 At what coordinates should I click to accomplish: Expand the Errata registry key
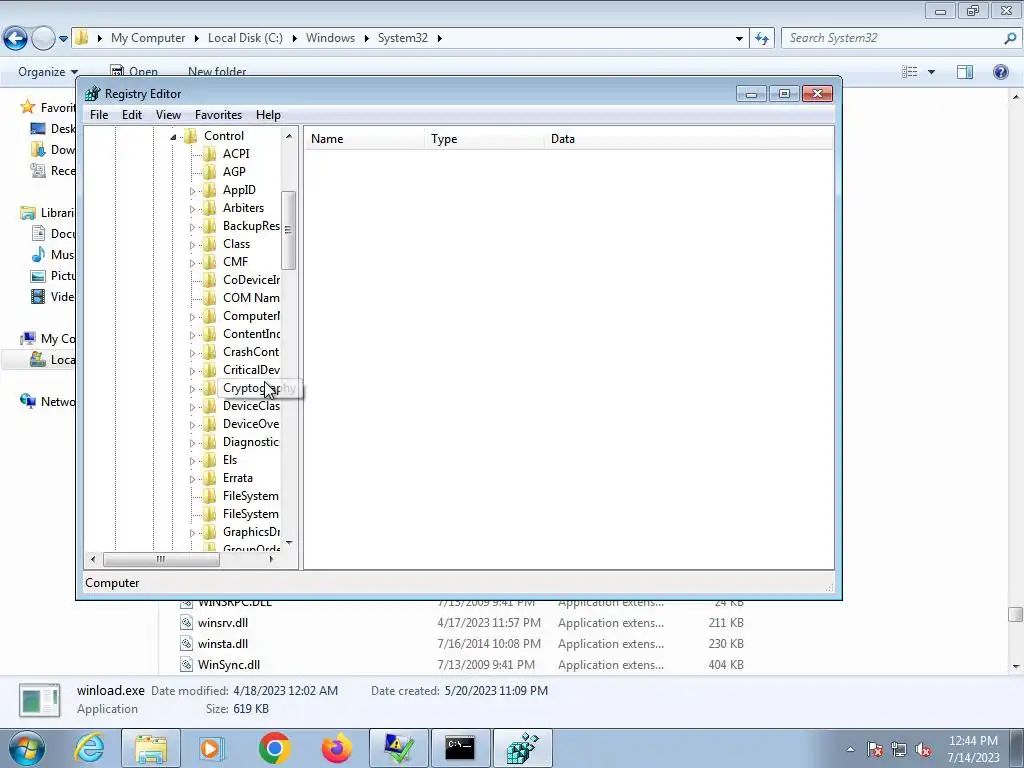point(192,479)
